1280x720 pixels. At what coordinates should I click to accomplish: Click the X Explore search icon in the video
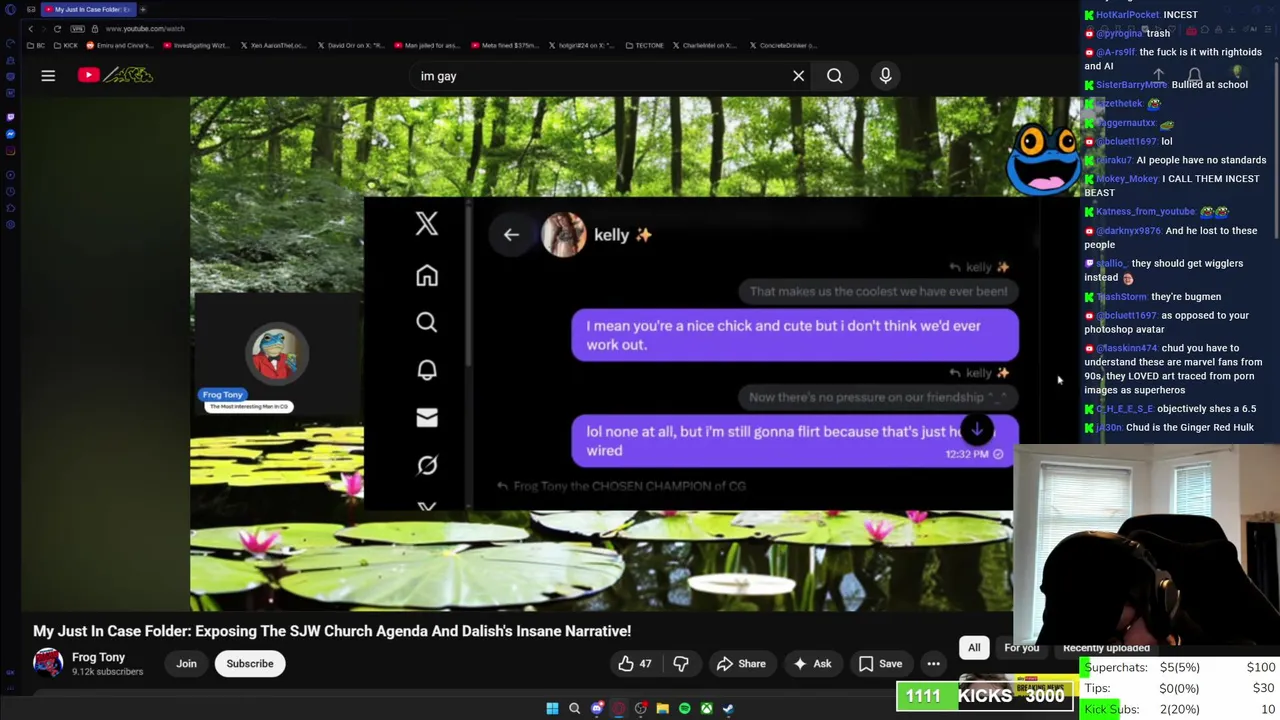point(427,322)
